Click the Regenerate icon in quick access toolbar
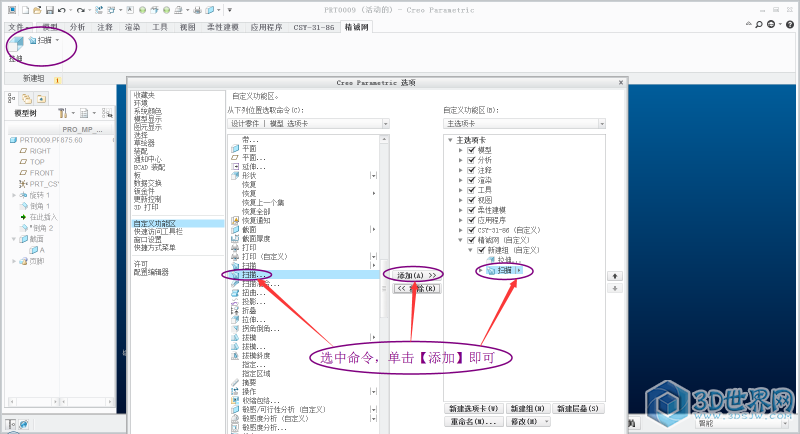Viewport: 800px width, 434px height. (x=99, y=10)
